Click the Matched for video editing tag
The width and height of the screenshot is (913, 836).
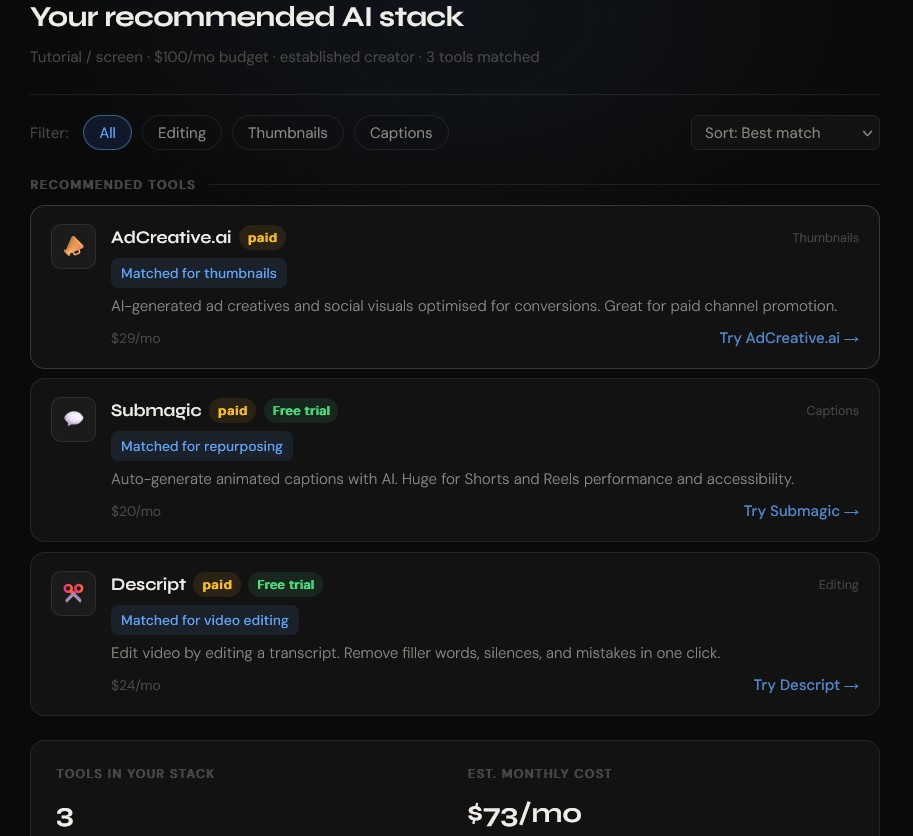pos(205,620)
